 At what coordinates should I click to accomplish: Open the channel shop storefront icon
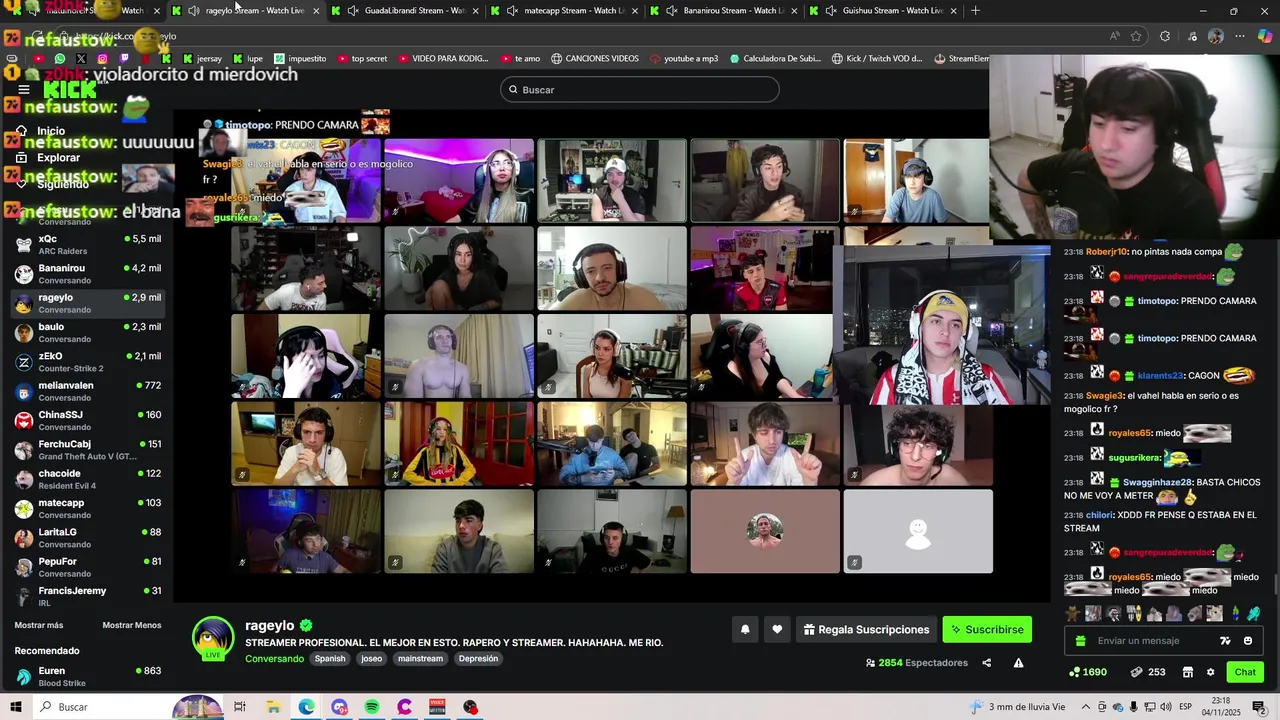pyautogui.click(x=1187, y=672)
